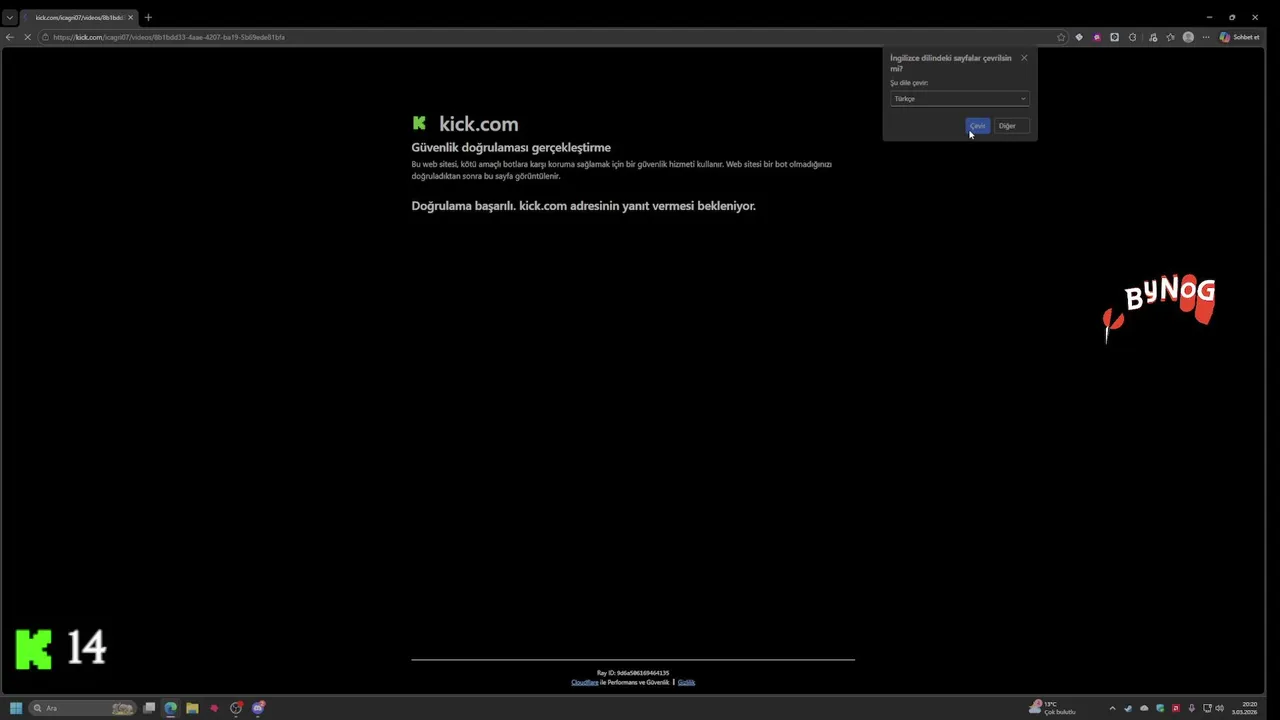Open the purple app taskbar icon
The height and width of the screenshot is (720, 1280).
[258, 708]
